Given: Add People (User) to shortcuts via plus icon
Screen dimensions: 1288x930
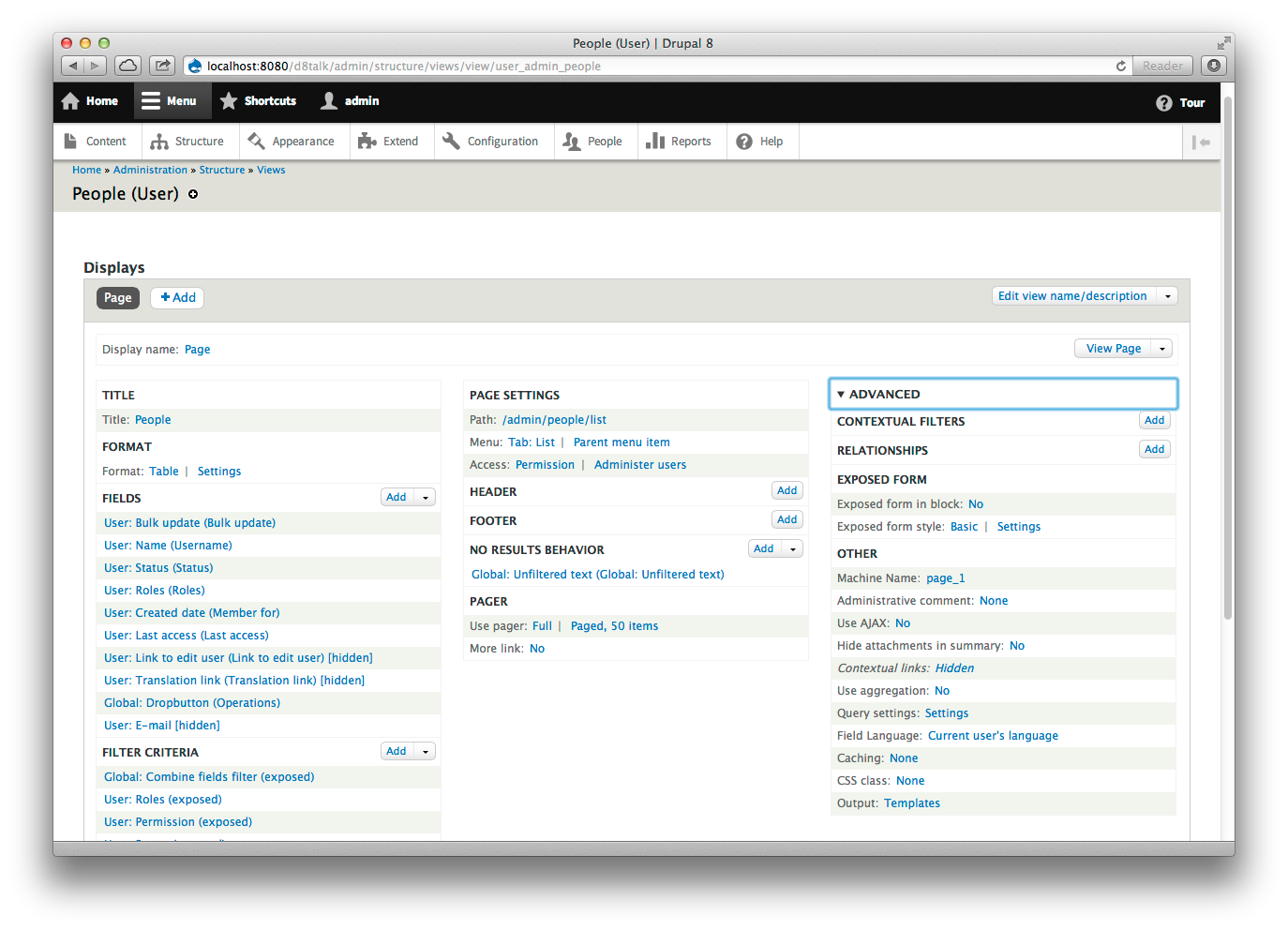Looking at the screenshot, I should click(x=193, y=194).
